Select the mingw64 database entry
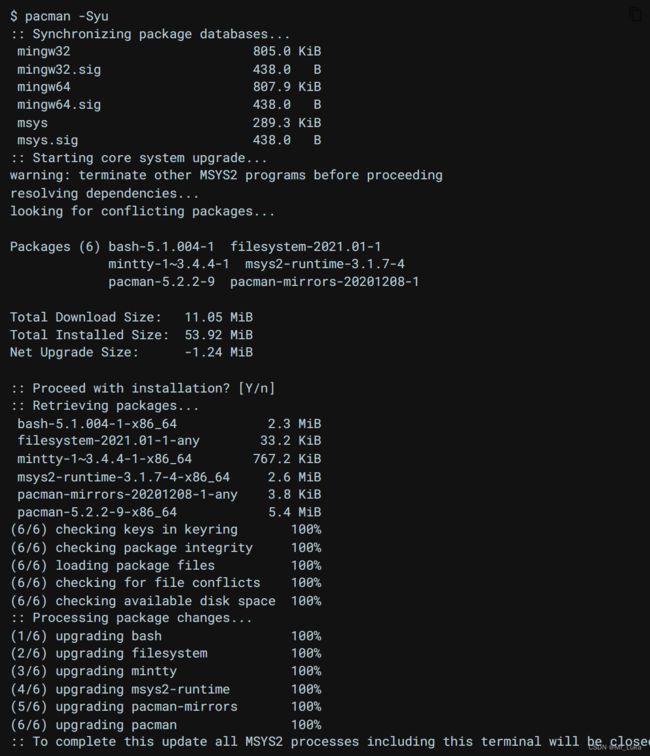 tap(169, 87)
